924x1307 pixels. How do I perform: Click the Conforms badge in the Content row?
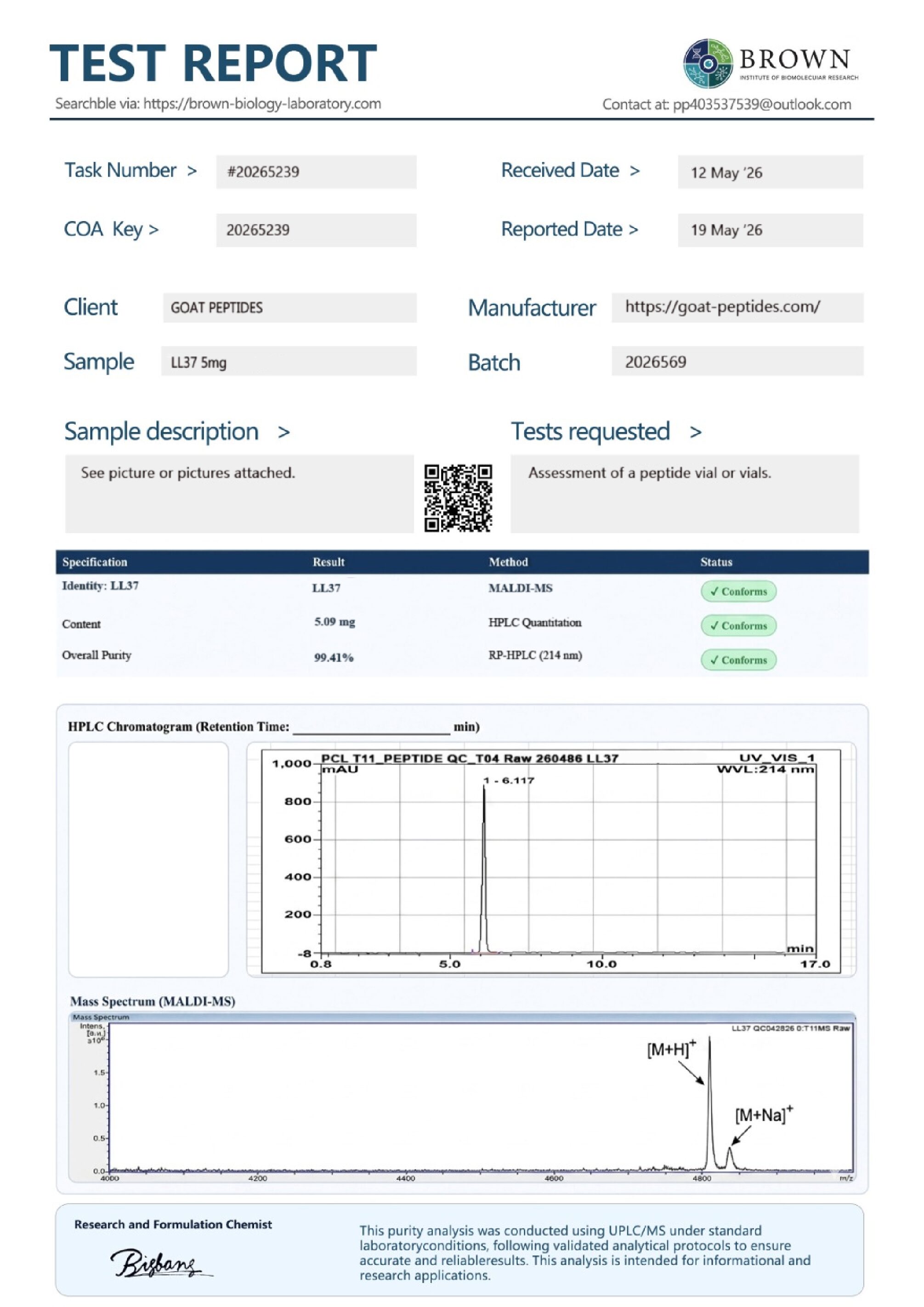(738, 625)
